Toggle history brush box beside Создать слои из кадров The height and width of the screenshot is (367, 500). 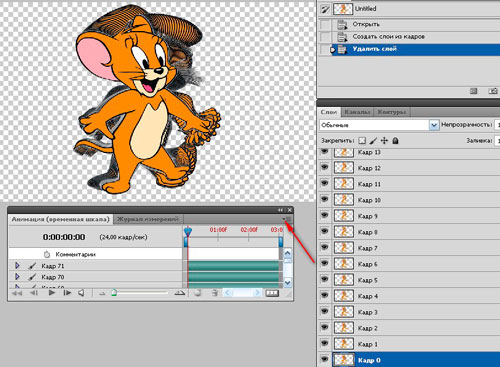(x=325, y=37)
